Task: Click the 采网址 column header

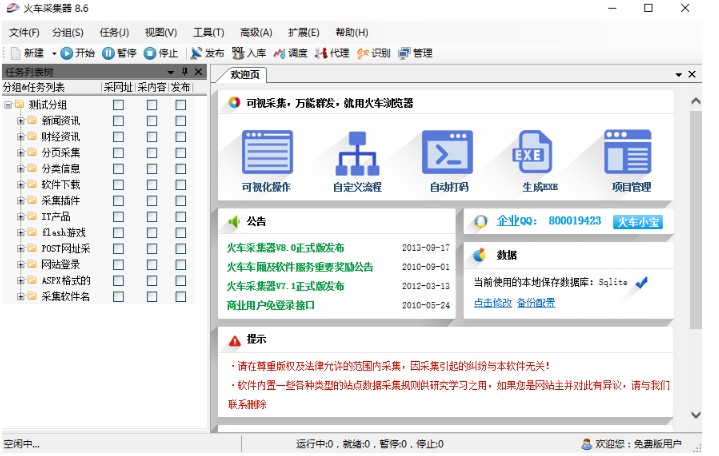Action: point(118,87)
